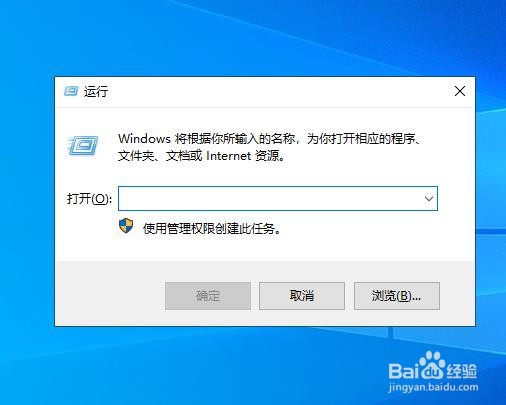
Task: Click the large Run program icon
Action: point(82,145)
